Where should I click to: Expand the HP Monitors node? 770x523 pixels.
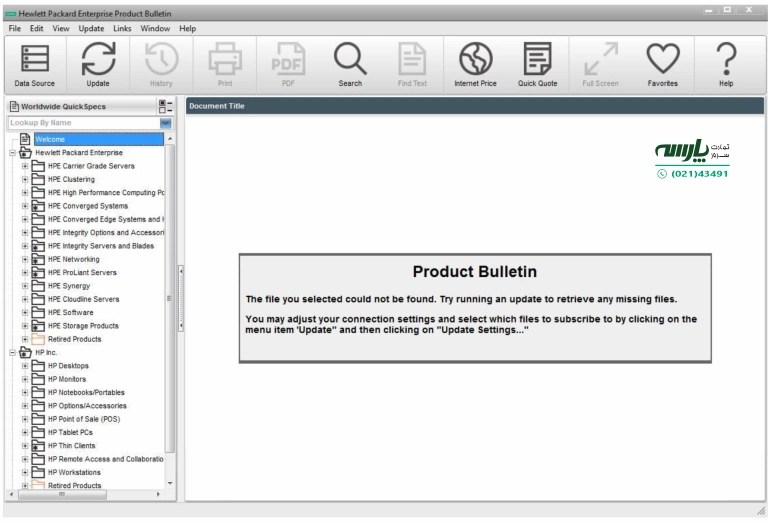coord(25,379)
